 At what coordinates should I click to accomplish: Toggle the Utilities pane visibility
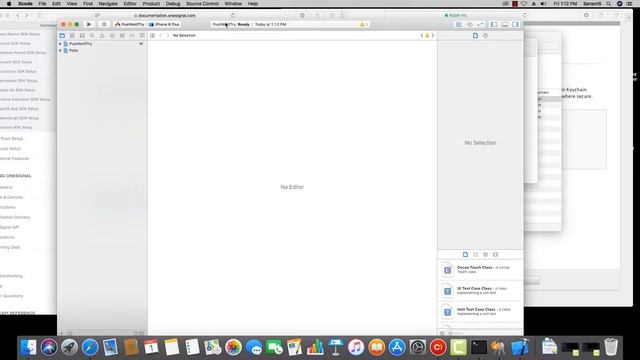[515, 24]
